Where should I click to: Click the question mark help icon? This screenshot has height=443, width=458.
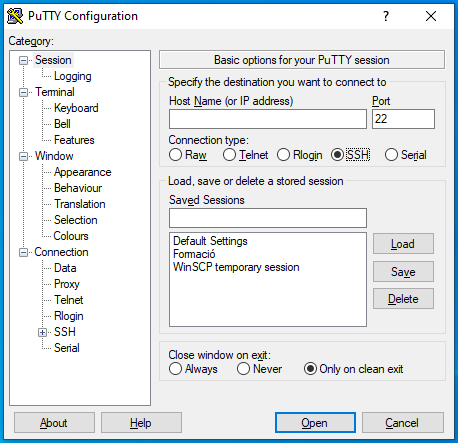coord(386,16)
